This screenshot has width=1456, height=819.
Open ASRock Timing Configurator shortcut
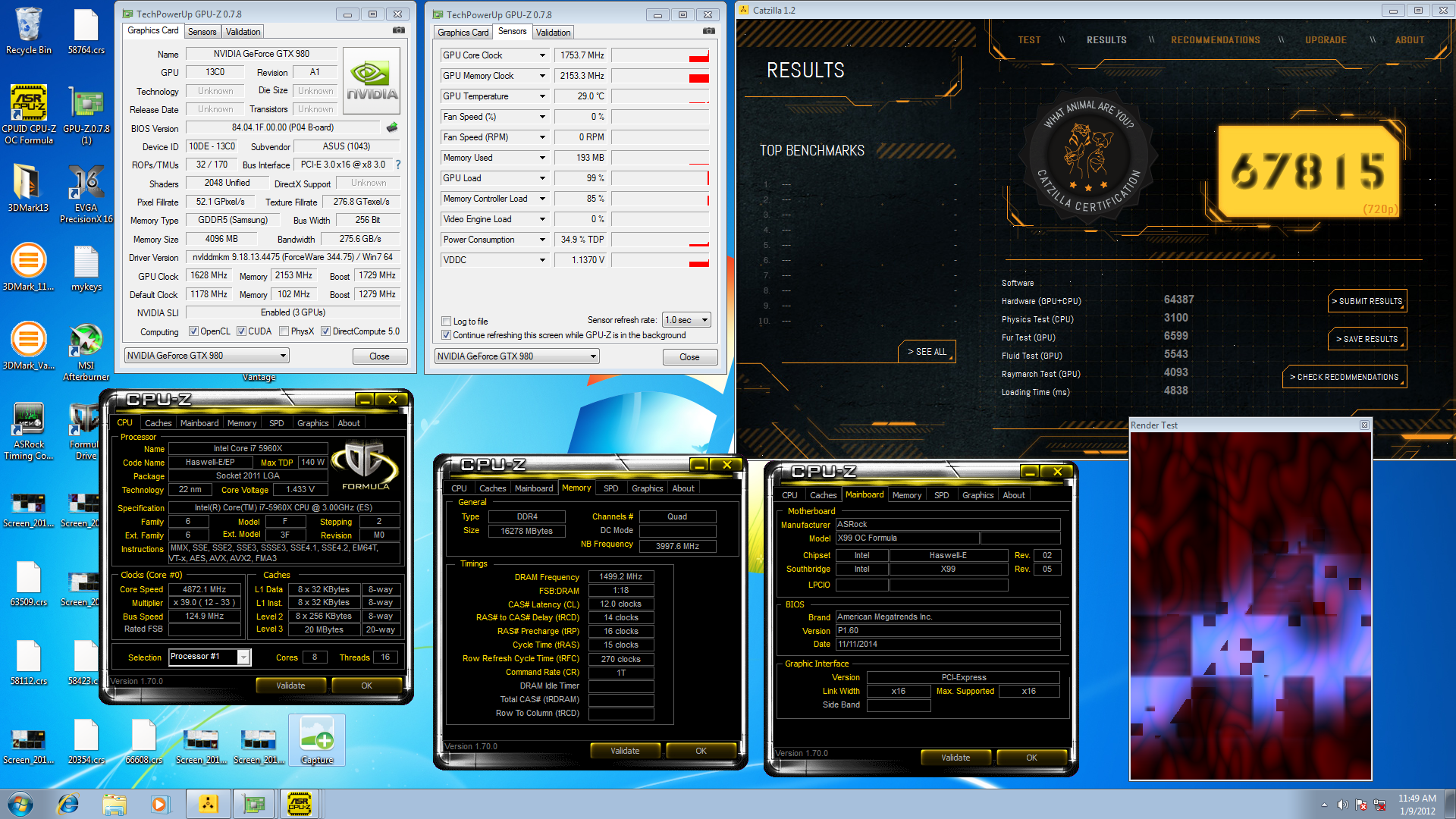click(x=28, y=430)
